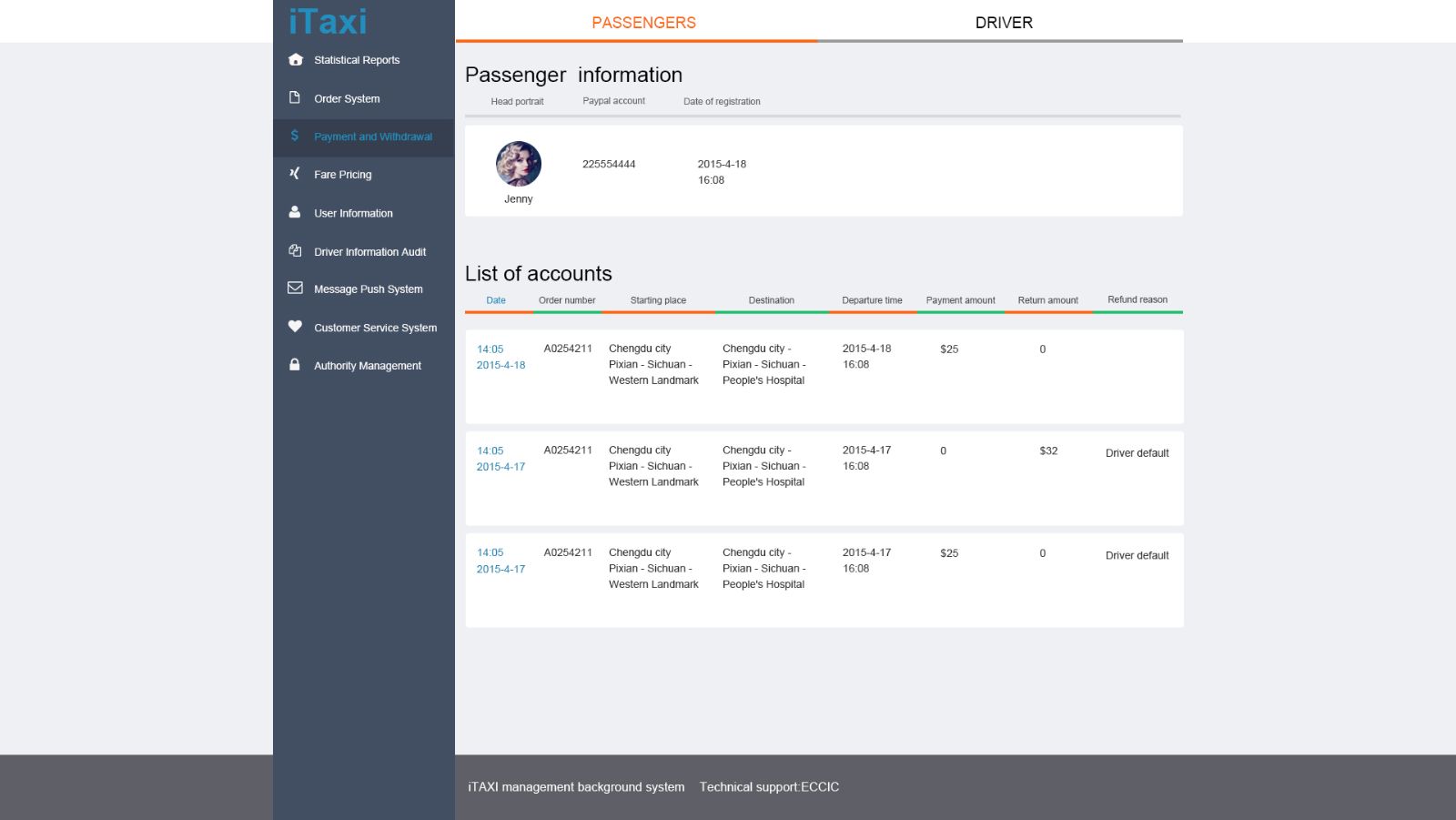This screenshot has height=820, width=1456.
Task: Click the home icon beside Statistical Reports
Action: coord(295,60)
